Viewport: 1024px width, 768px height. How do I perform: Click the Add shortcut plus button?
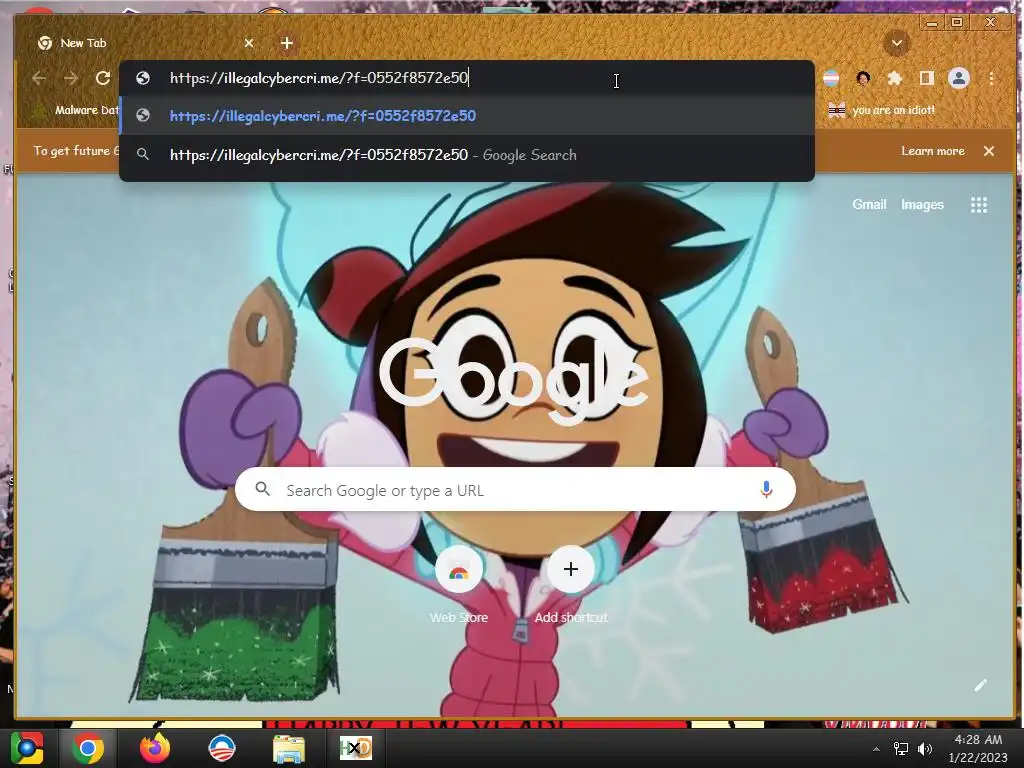571,569
